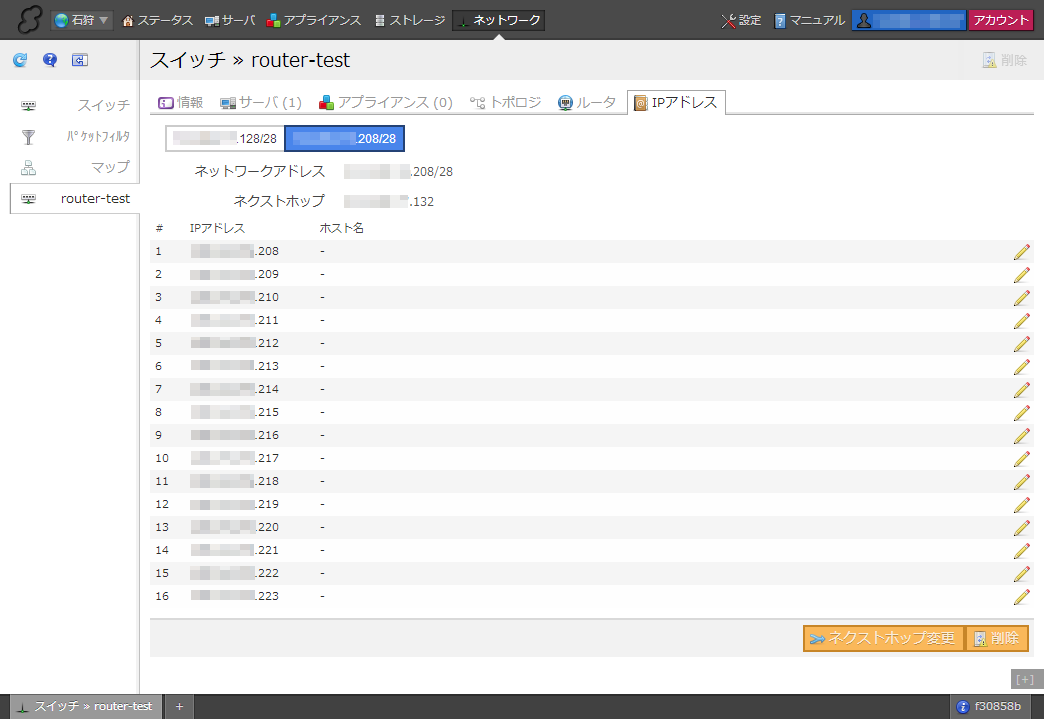Open the 石狩 zone dropdown

coord(82,20)
